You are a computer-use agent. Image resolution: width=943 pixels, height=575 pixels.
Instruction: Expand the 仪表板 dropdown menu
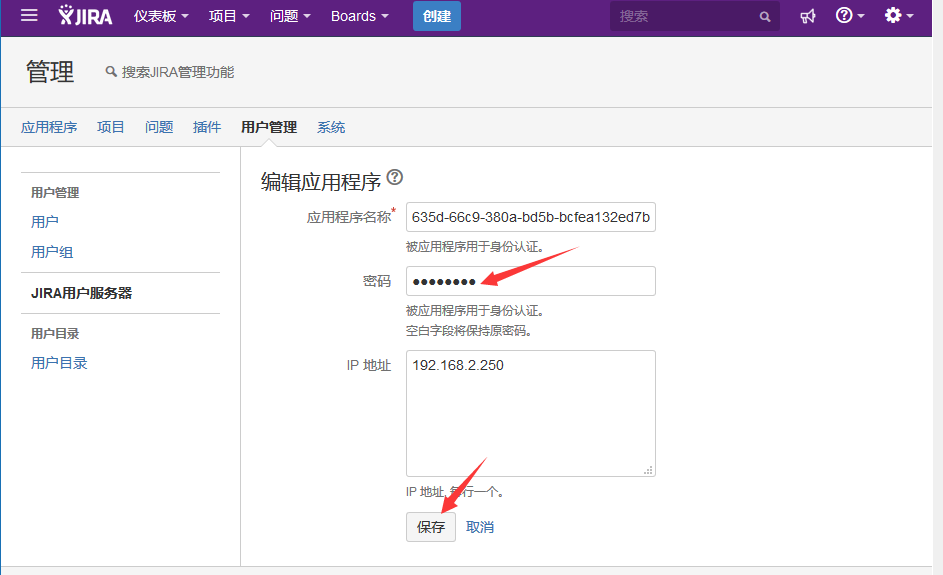tap(161, 16)
